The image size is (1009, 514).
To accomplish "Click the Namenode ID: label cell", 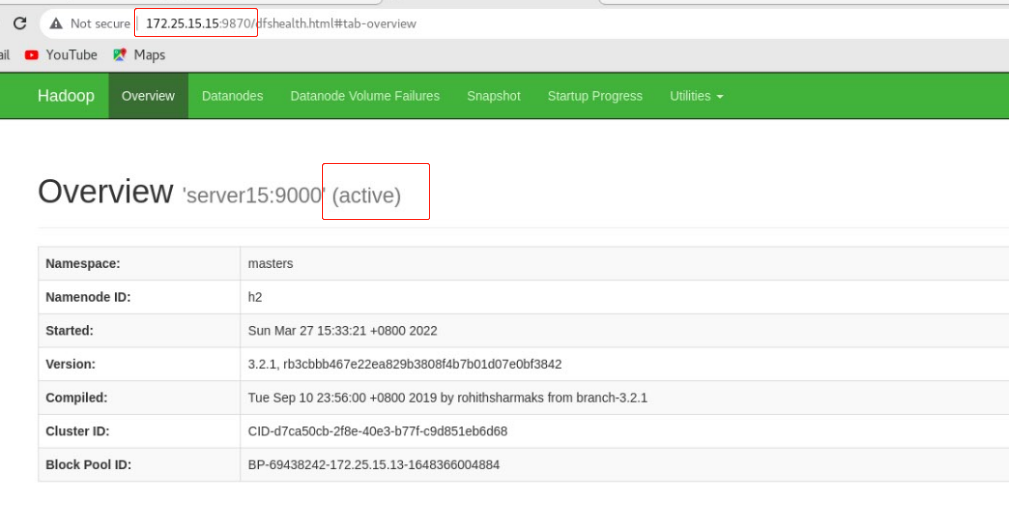I will tap(139, 297).
